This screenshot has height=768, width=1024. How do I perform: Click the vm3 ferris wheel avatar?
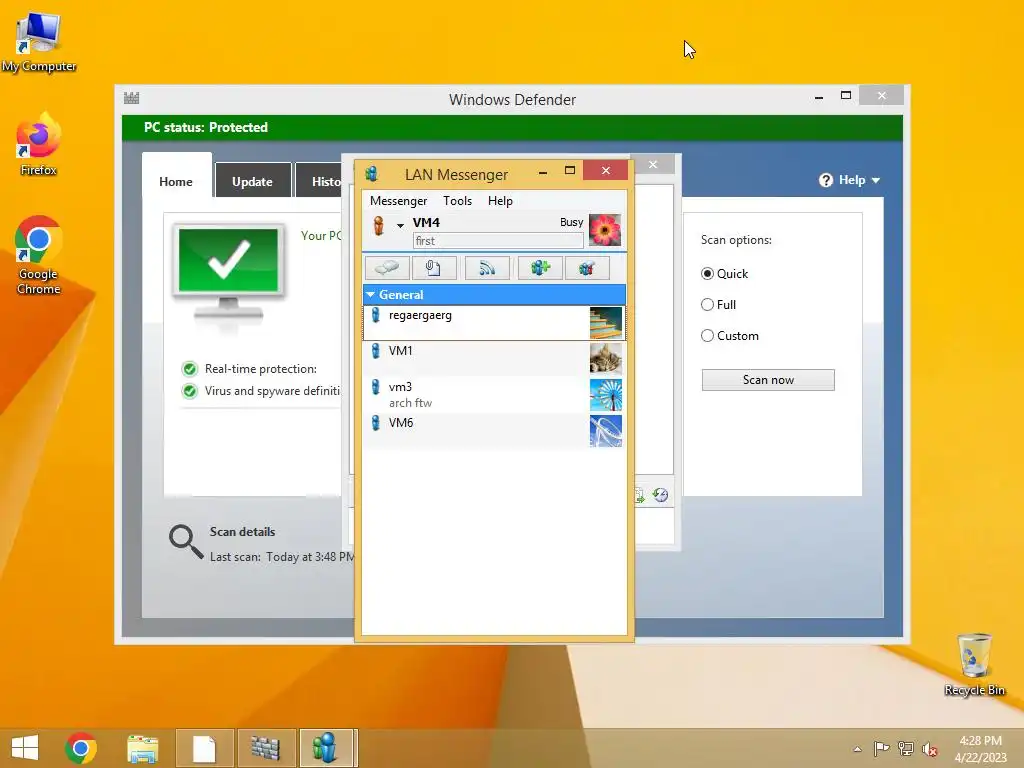coord(605,395)
